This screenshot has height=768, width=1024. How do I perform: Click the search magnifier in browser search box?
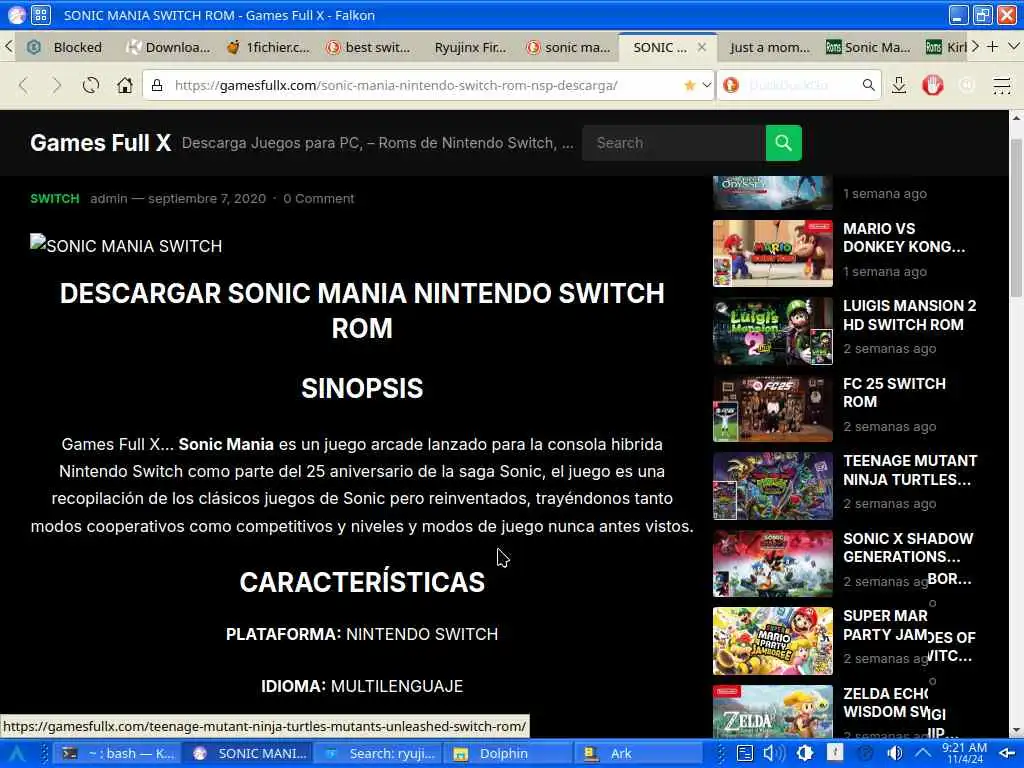click(868, 86)
